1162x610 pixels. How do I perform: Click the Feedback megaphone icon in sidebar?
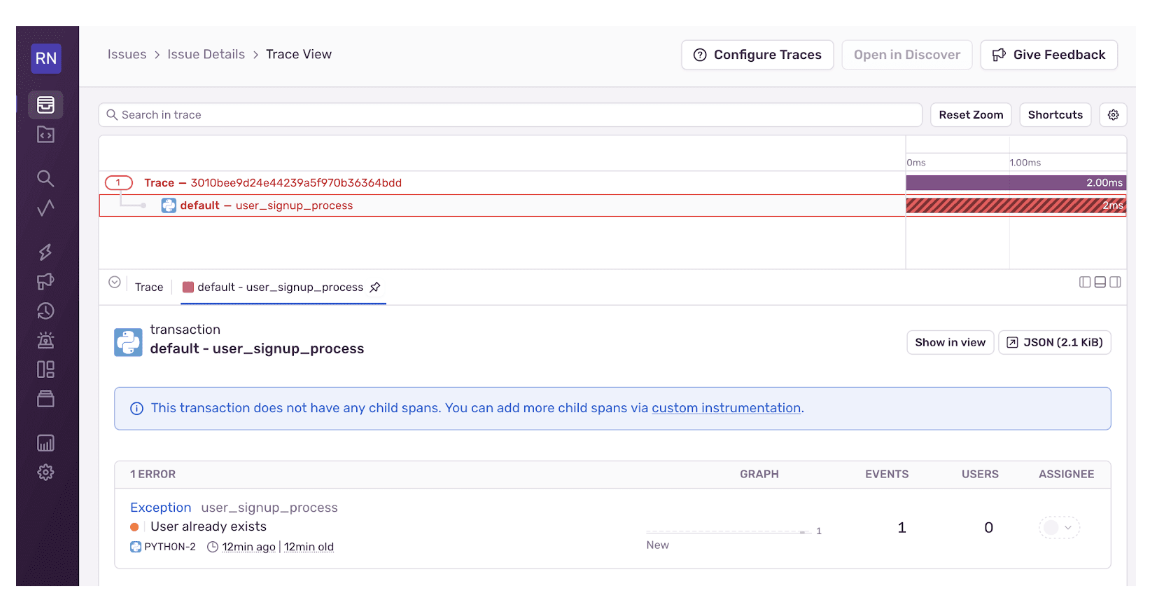(46, 282)
